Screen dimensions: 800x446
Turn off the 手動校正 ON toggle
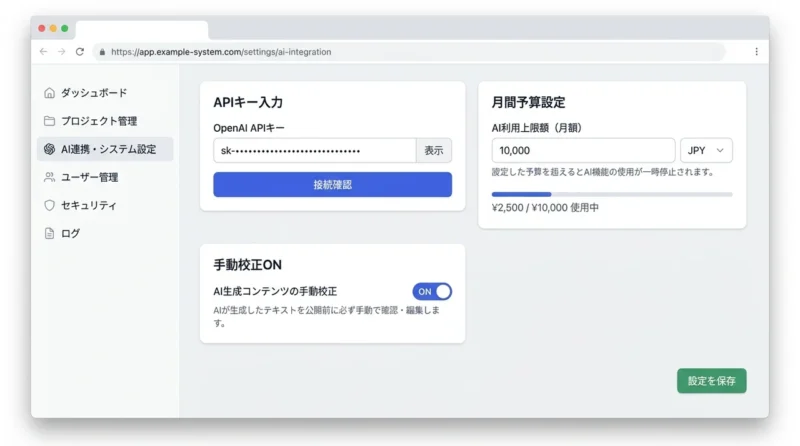click(432, 291)
